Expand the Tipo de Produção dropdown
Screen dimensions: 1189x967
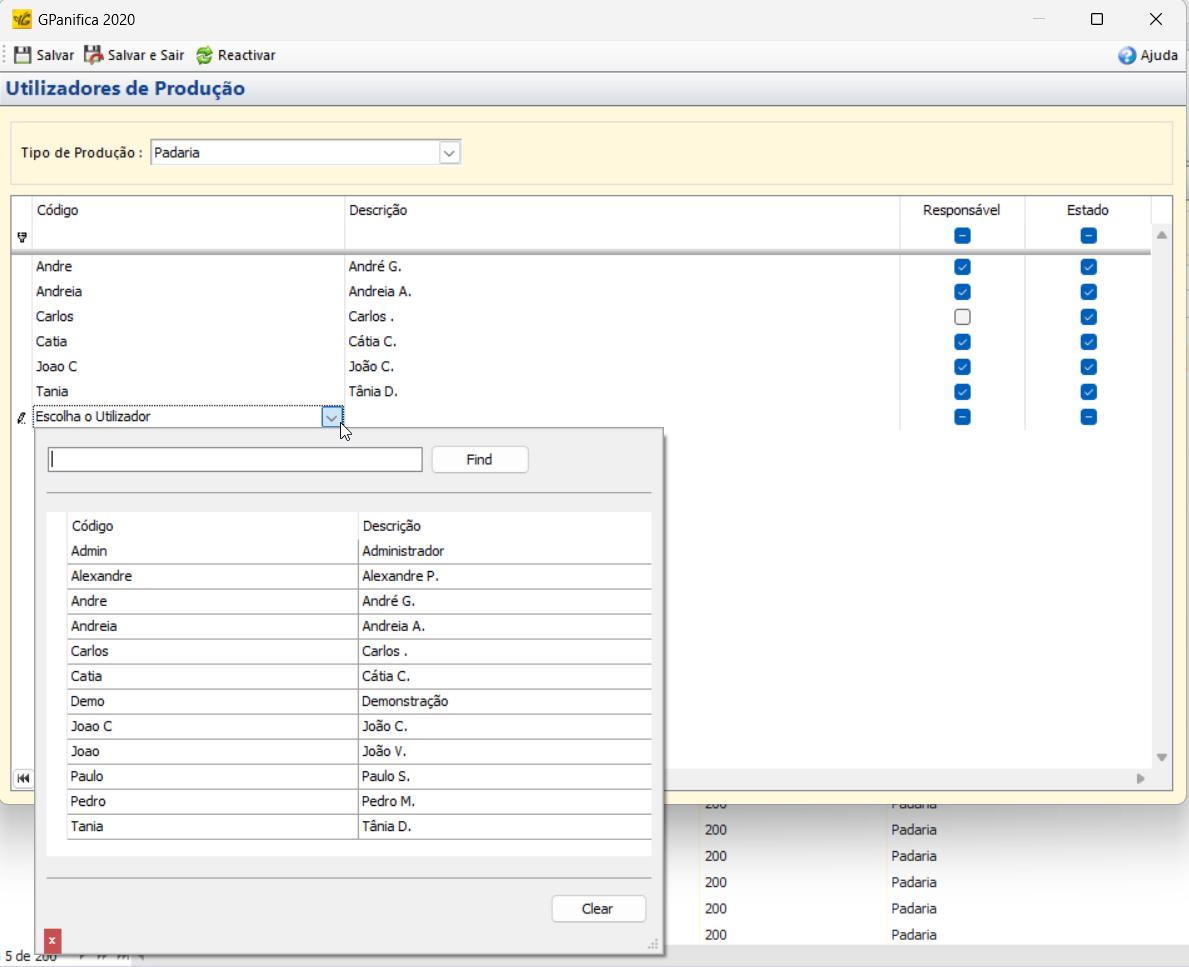(450, 153)
